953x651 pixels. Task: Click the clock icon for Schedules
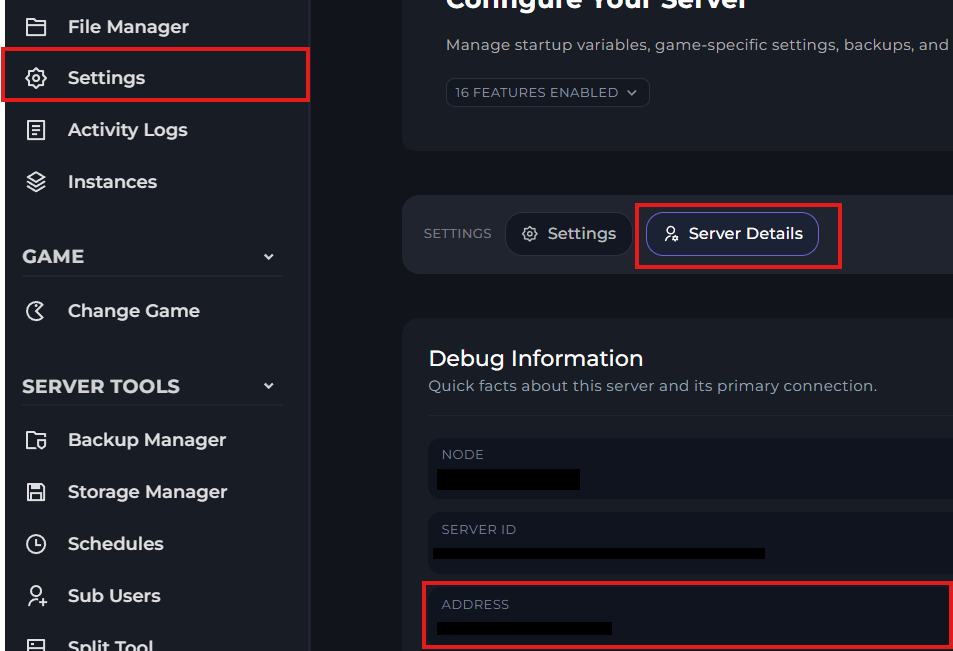click(x=36, y=544)
